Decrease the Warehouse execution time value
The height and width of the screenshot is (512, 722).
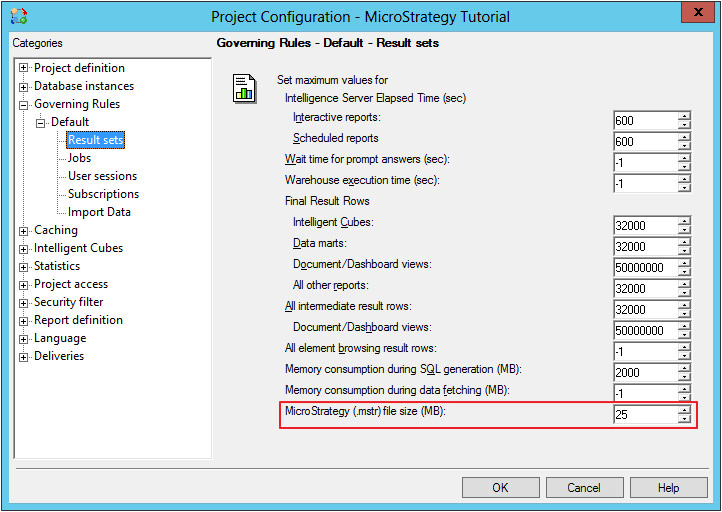tap(684, 188)
